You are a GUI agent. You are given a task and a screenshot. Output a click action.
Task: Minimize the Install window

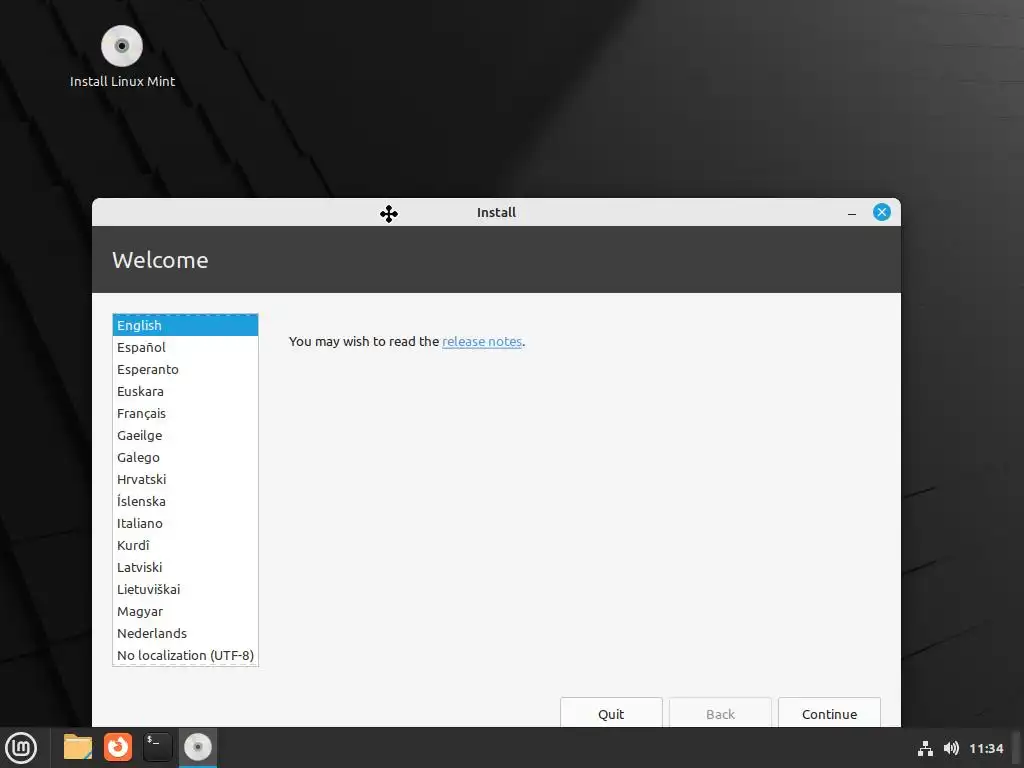pyautogui.click(x=852, y=213)
